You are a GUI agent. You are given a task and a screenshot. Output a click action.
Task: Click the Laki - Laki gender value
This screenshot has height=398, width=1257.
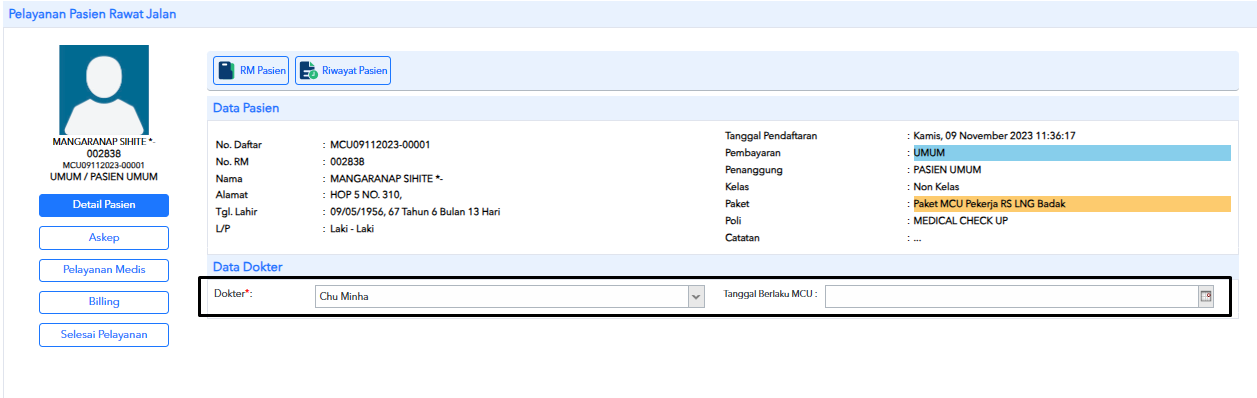[353, 229]
